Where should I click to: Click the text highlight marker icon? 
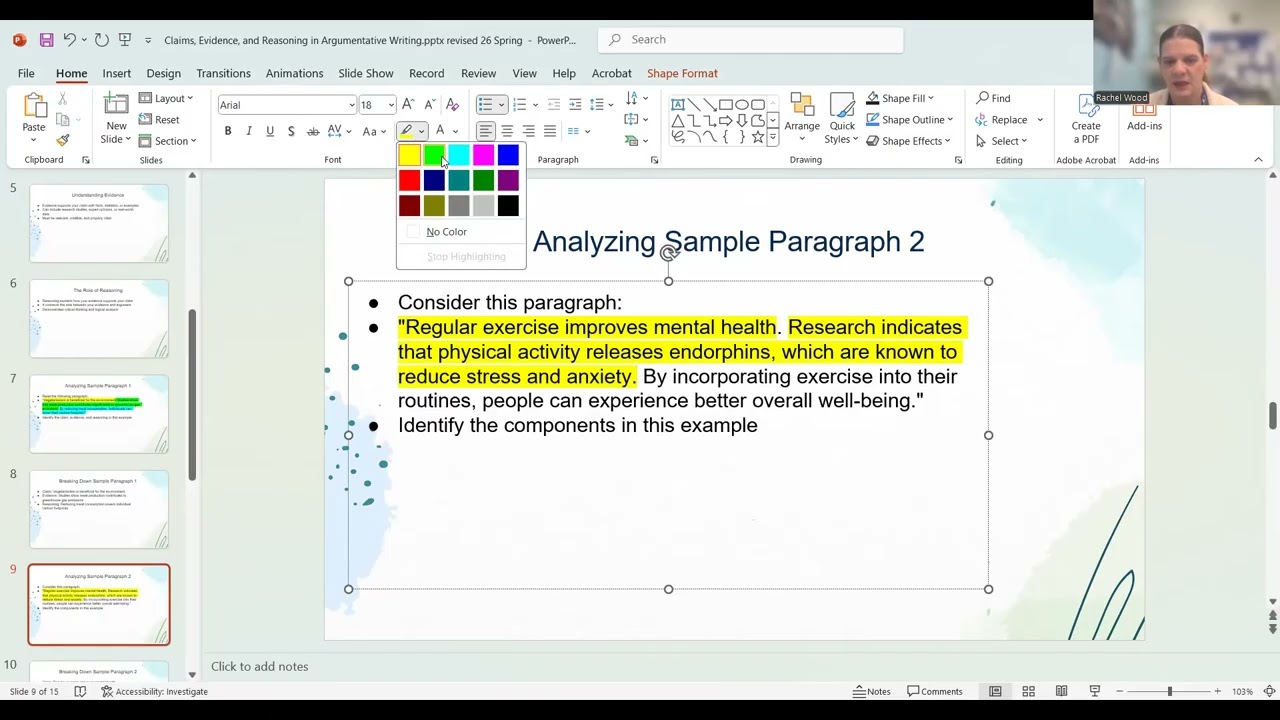click(x=406, y=131)
